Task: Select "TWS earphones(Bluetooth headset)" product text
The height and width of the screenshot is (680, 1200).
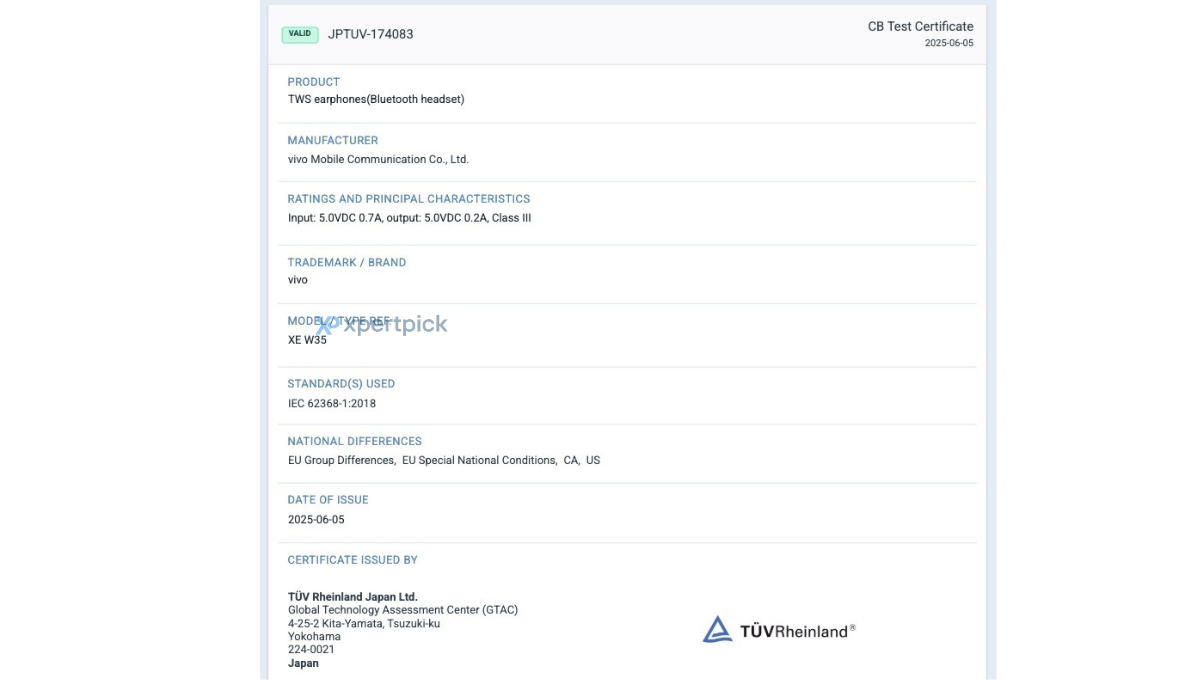Action: 376,99
